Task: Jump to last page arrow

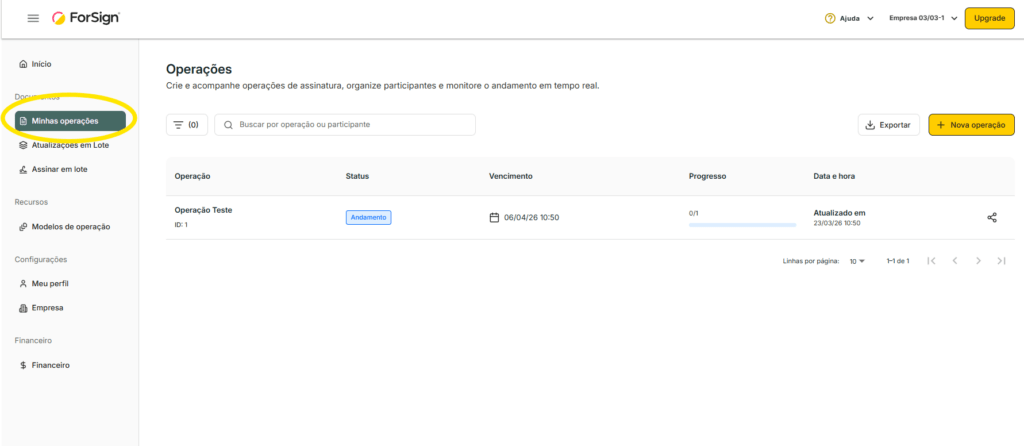Action: click(1001, 261)
